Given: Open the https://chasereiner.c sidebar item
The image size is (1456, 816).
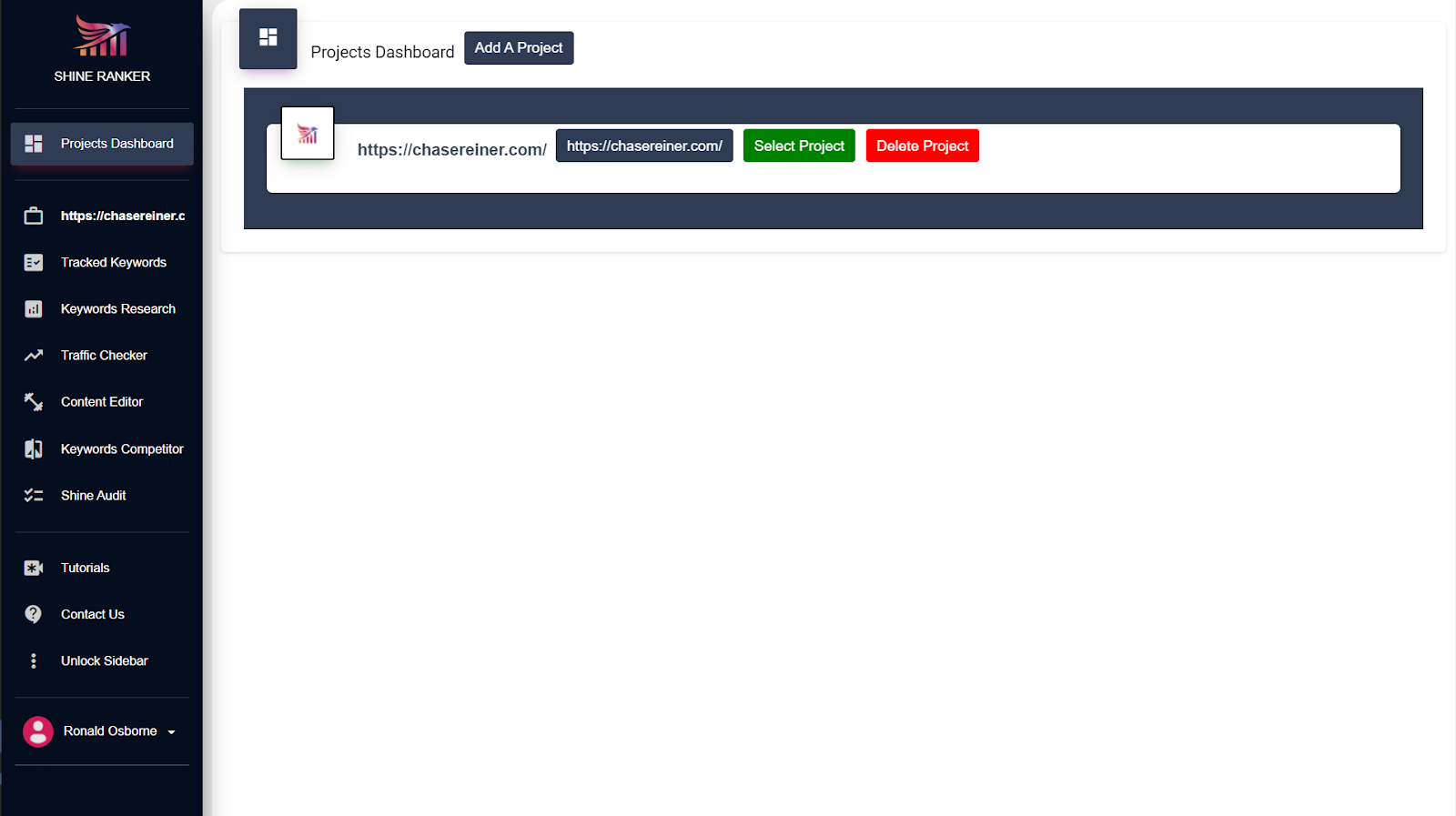Looking at the screenshot, I should 102,216.
